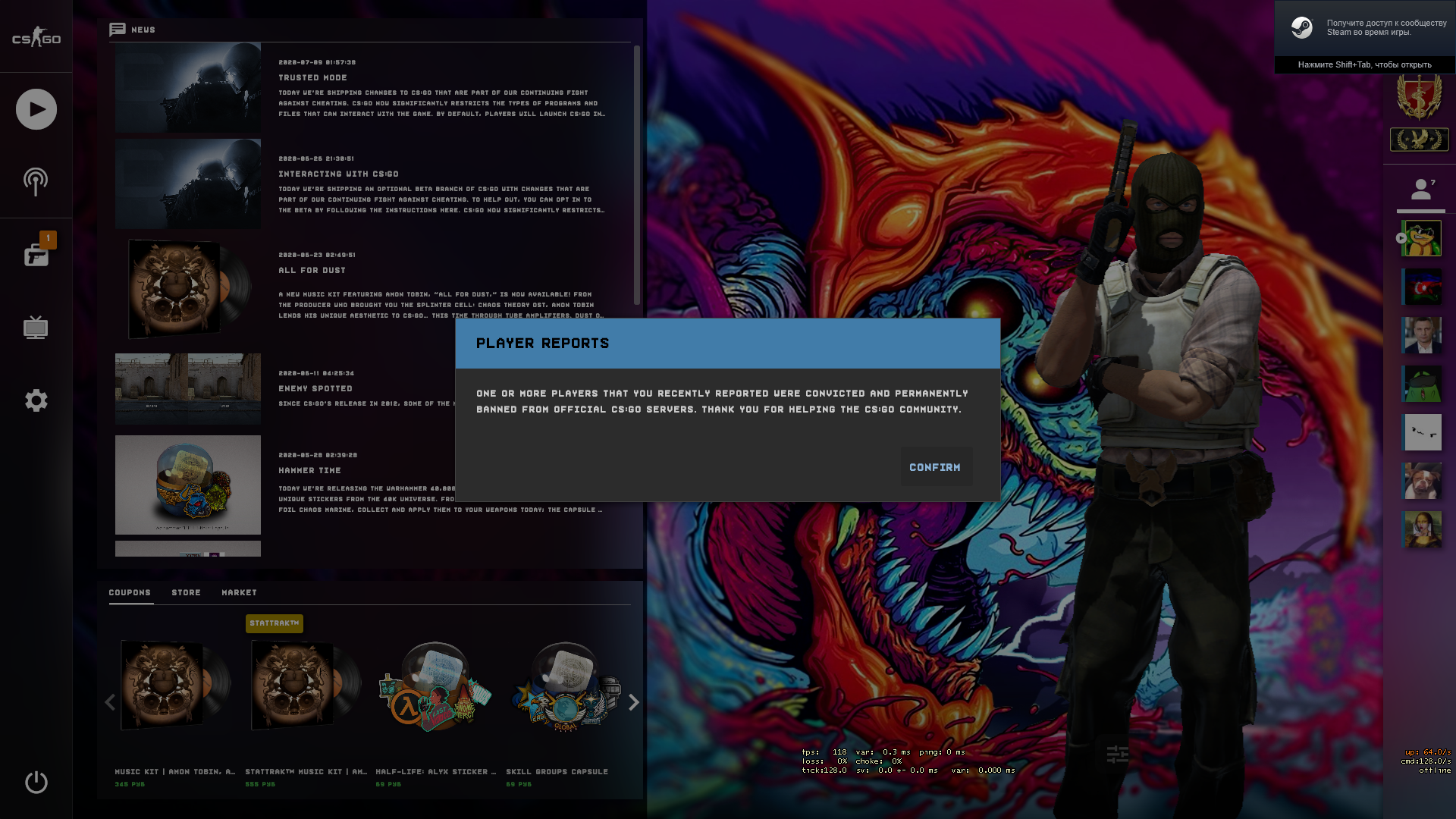The height and width of the screenshot is (819, 1456).
Task: Open the Enemy Spotted news thumbnail
Action: click(188, 388)
